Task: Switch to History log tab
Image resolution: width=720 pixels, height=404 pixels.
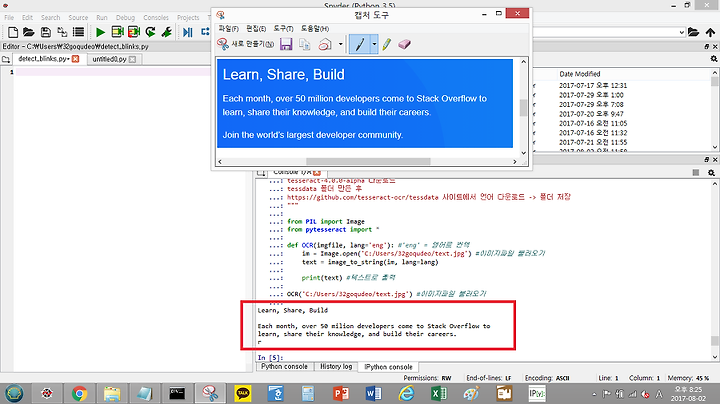Action: pos(336,366)
